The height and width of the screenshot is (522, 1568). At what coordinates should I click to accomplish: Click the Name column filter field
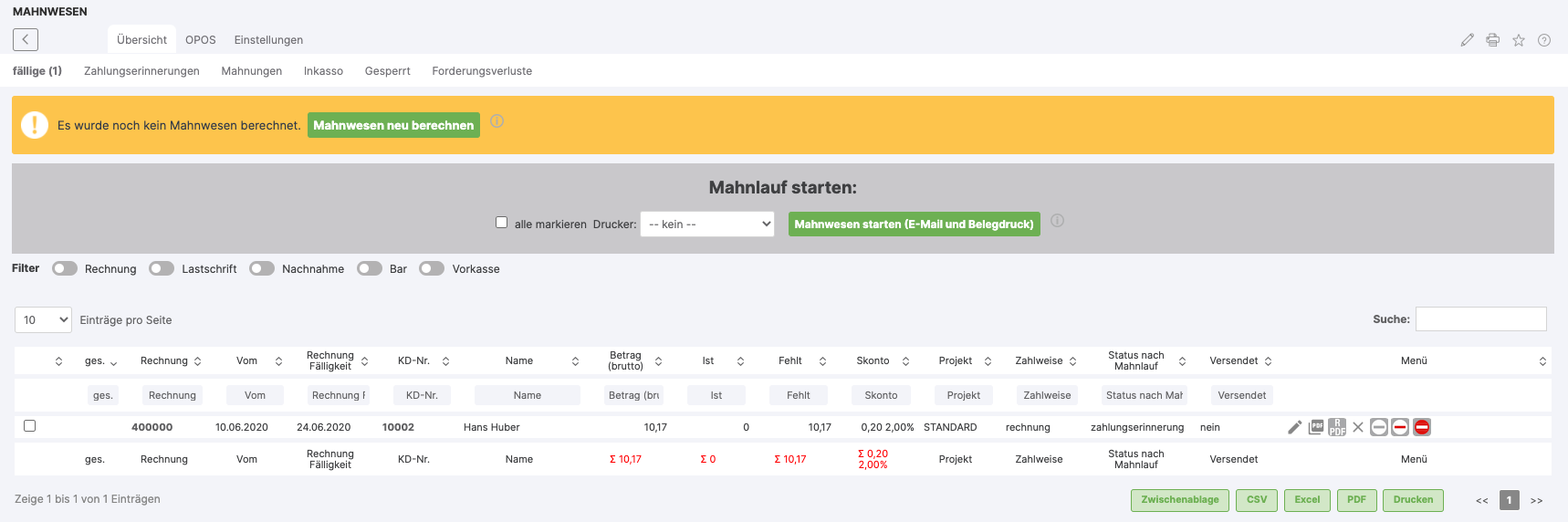pos(527,395)
